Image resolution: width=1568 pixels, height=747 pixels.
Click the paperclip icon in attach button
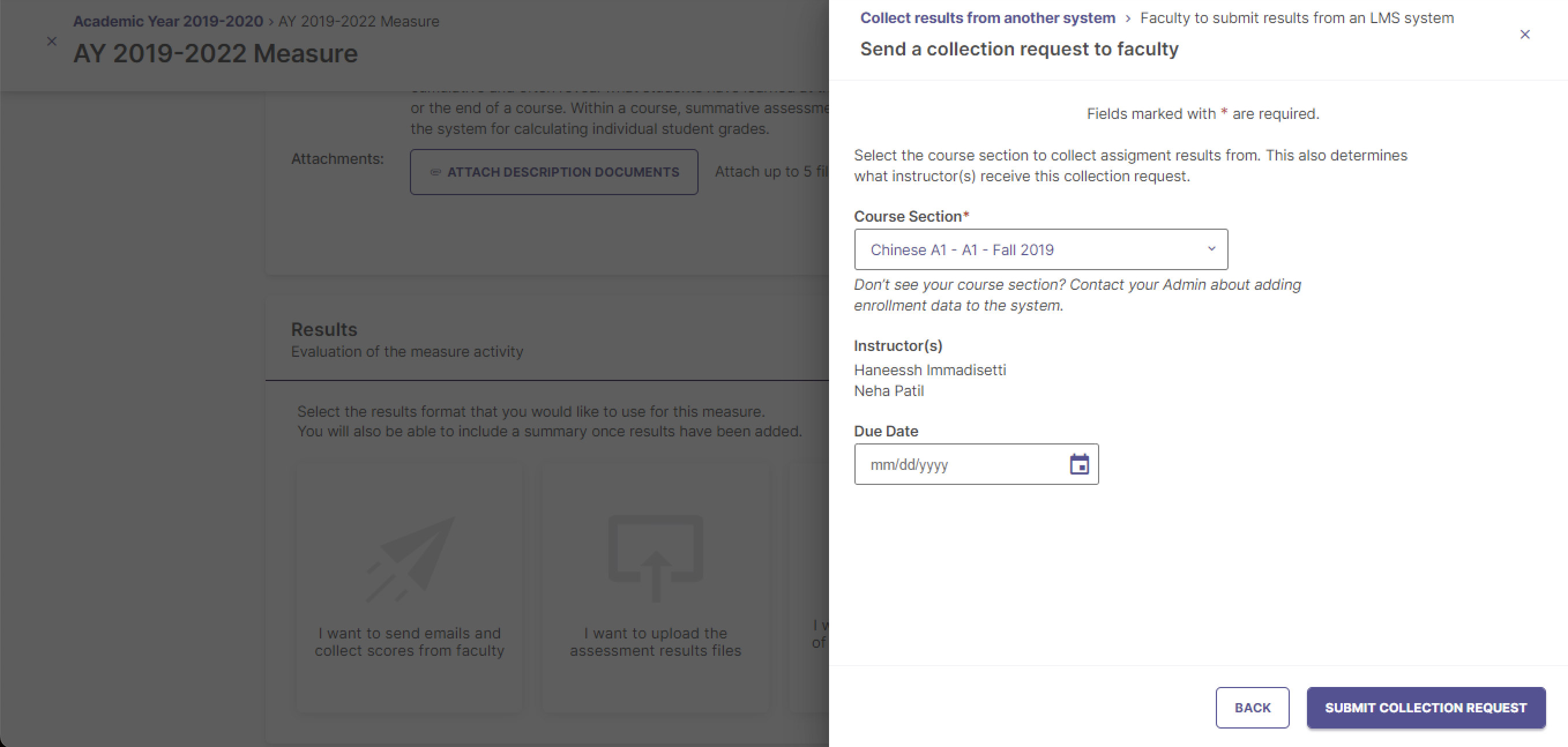[x=435, y=172]
